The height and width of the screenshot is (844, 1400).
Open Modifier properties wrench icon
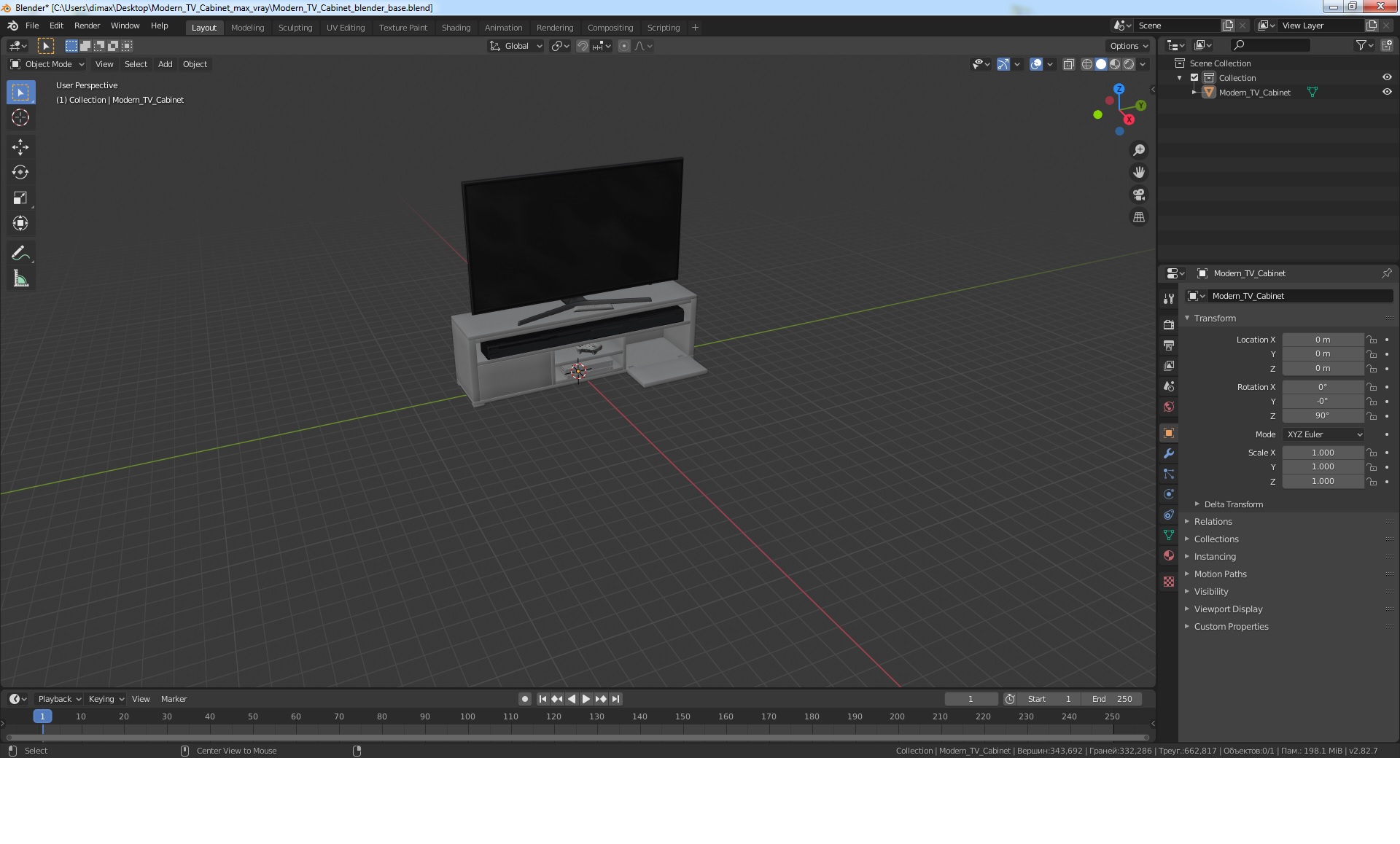[x=1169, y=453]
